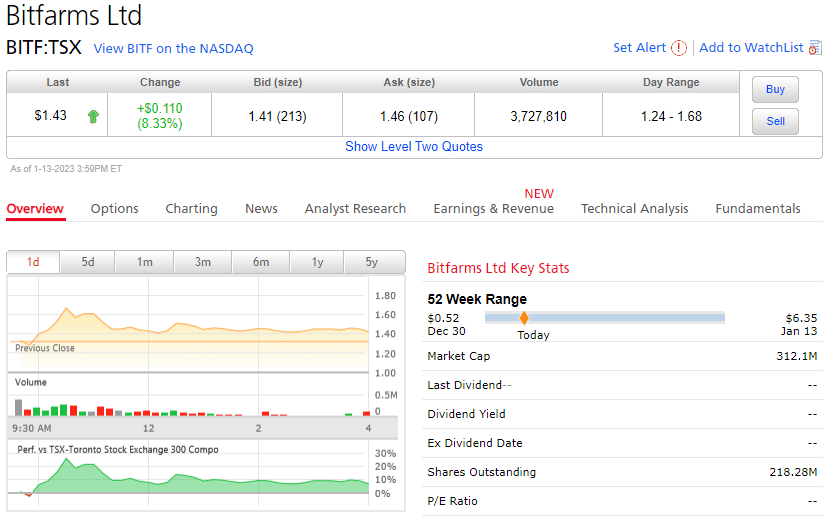Click the Set Alert link

pos(639,48)
